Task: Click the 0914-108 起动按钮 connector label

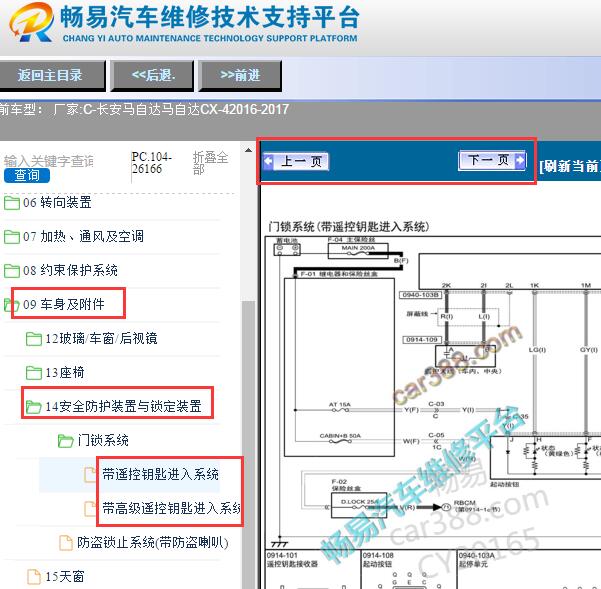Action: (x=378, y=559)
